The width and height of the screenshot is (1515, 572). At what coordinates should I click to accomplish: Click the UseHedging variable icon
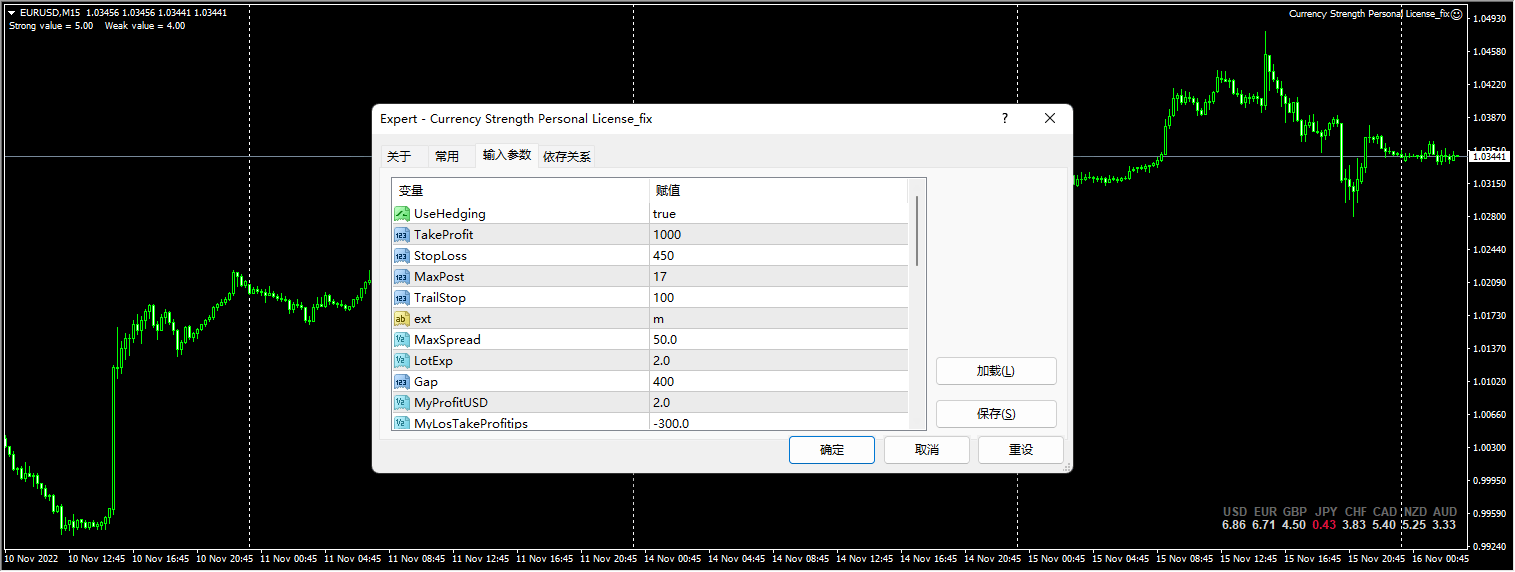(x=401, y=214)
